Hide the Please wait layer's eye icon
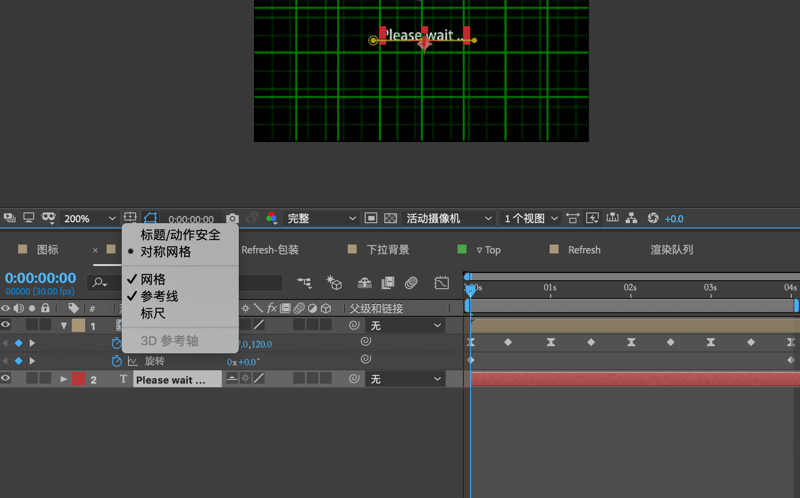The height and width of the screenshot is (498, 800). [x=6, y=378]
